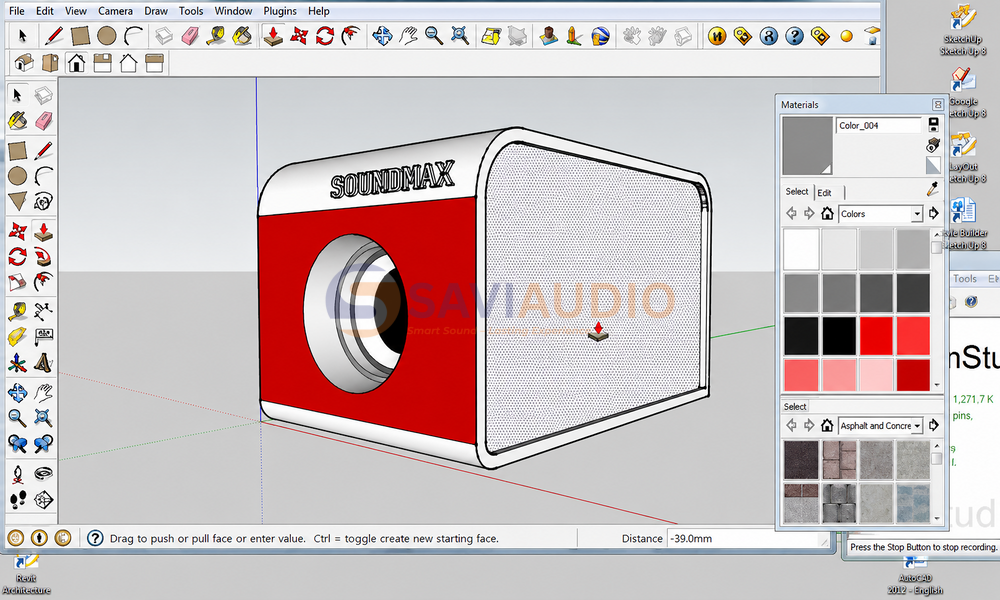Click Preview in Google Earth icon

point(600,36)
